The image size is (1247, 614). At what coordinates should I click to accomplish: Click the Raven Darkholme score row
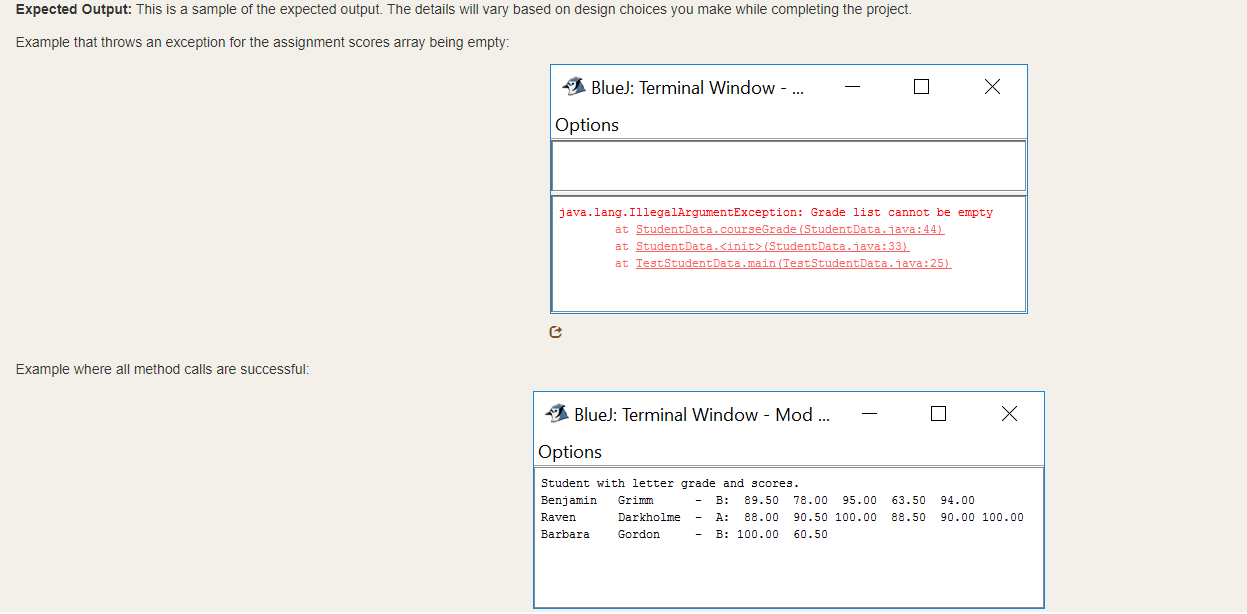click(x=784, y=517)
